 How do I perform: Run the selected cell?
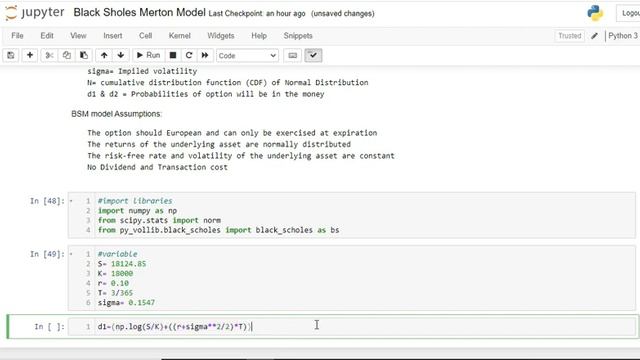[148, 55]
